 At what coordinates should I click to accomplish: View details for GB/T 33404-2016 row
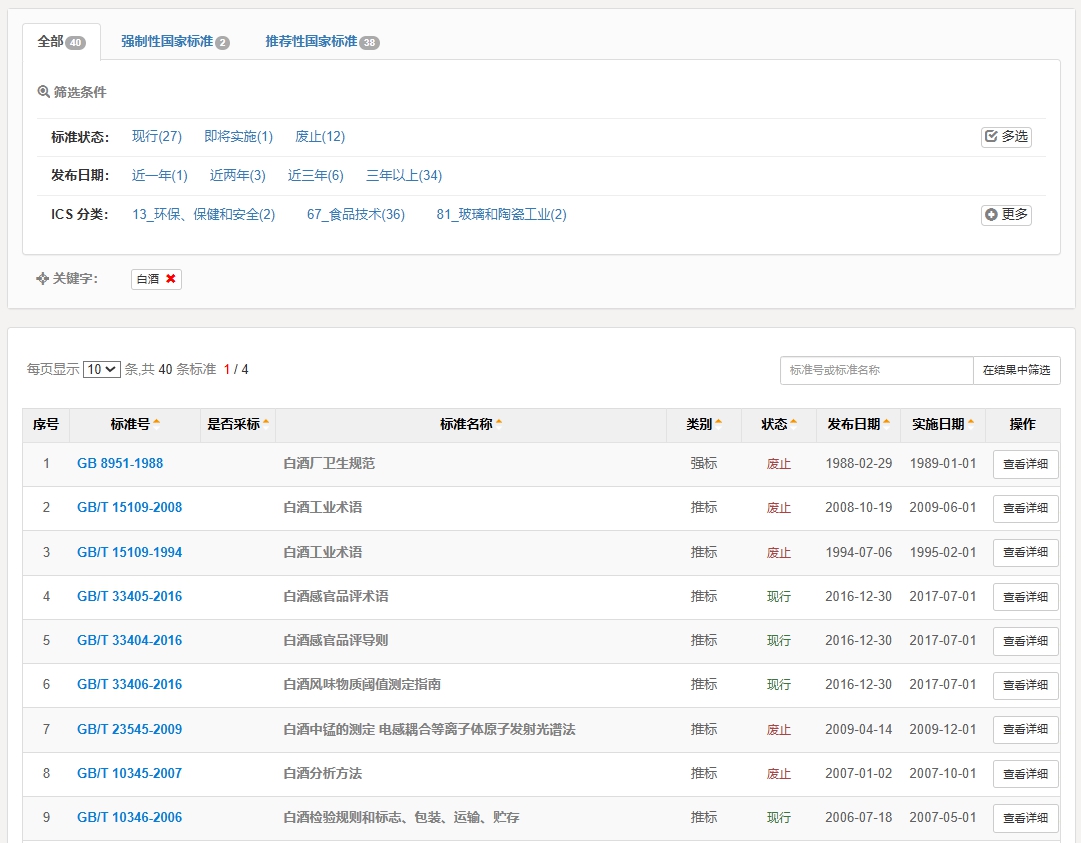pos(1025,641)
